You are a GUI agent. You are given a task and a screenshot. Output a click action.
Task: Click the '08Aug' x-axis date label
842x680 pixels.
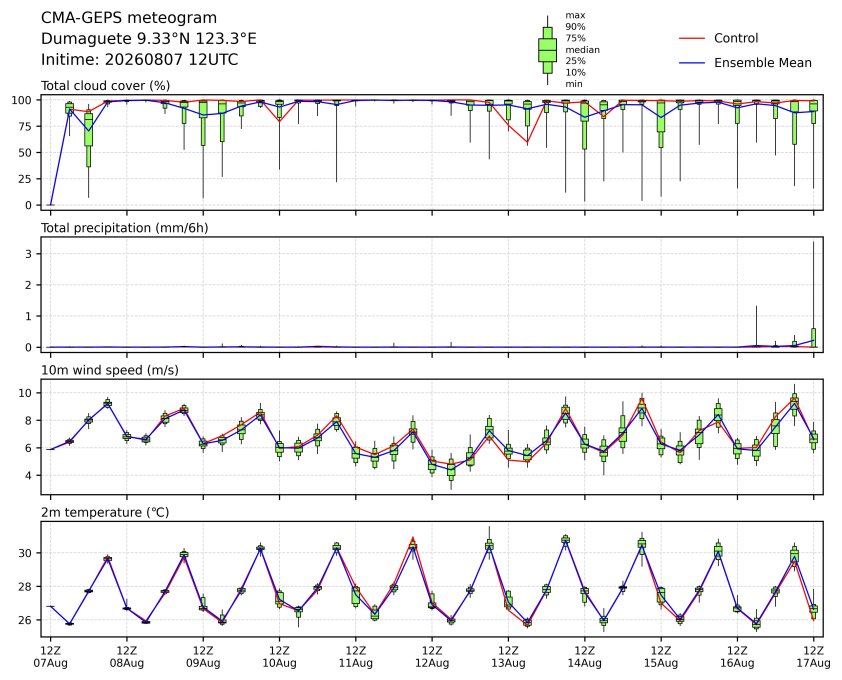127,663
